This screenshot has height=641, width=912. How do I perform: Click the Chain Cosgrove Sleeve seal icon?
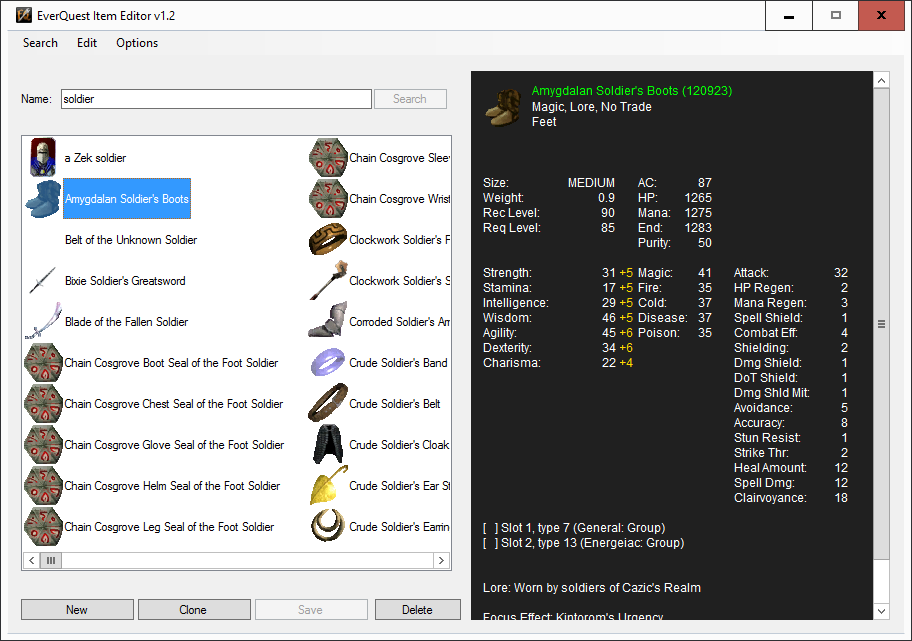pos(328,158)
